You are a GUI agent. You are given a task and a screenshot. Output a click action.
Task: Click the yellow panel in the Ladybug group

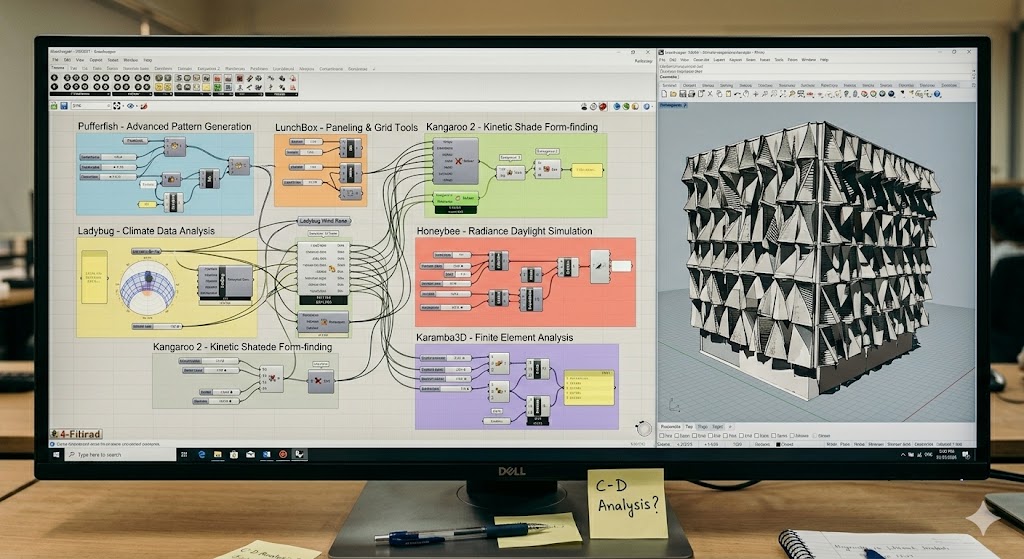94,277
